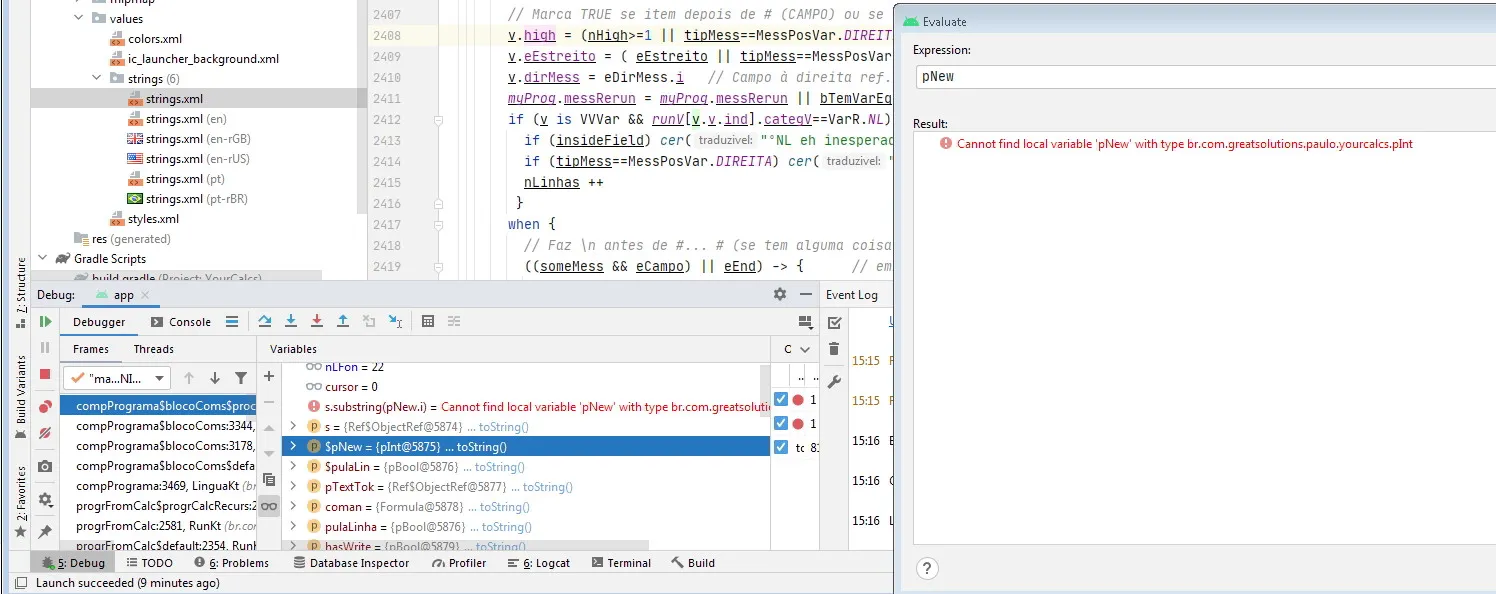Add a new watch with the plus icon
This screenshot has height=594, width=1496.
click(268, 376)
